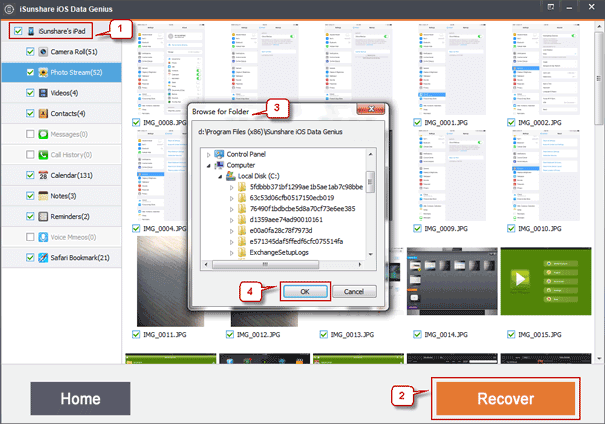Select the IMG_0009.JPG thumbnail
Screen dimensions: 605x424
(452, 175)
